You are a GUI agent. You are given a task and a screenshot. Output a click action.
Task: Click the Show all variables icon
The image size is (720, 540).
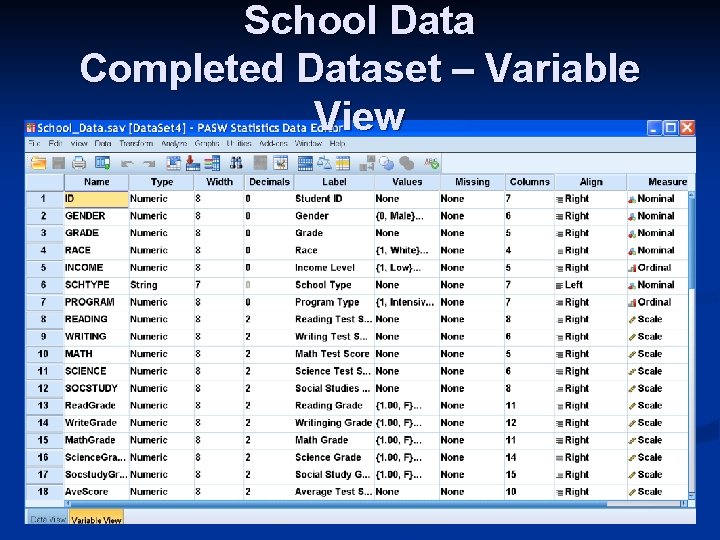point(406,163)
